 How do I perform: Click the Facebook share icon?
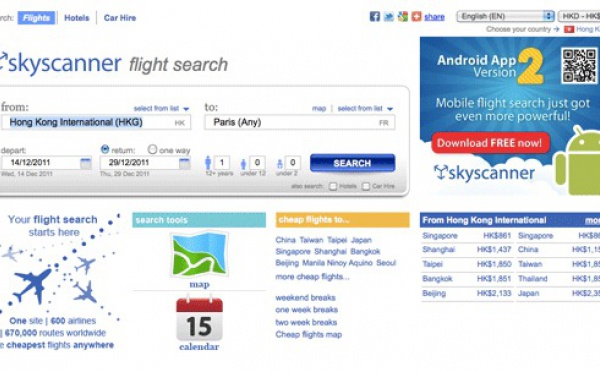(375, 16)
